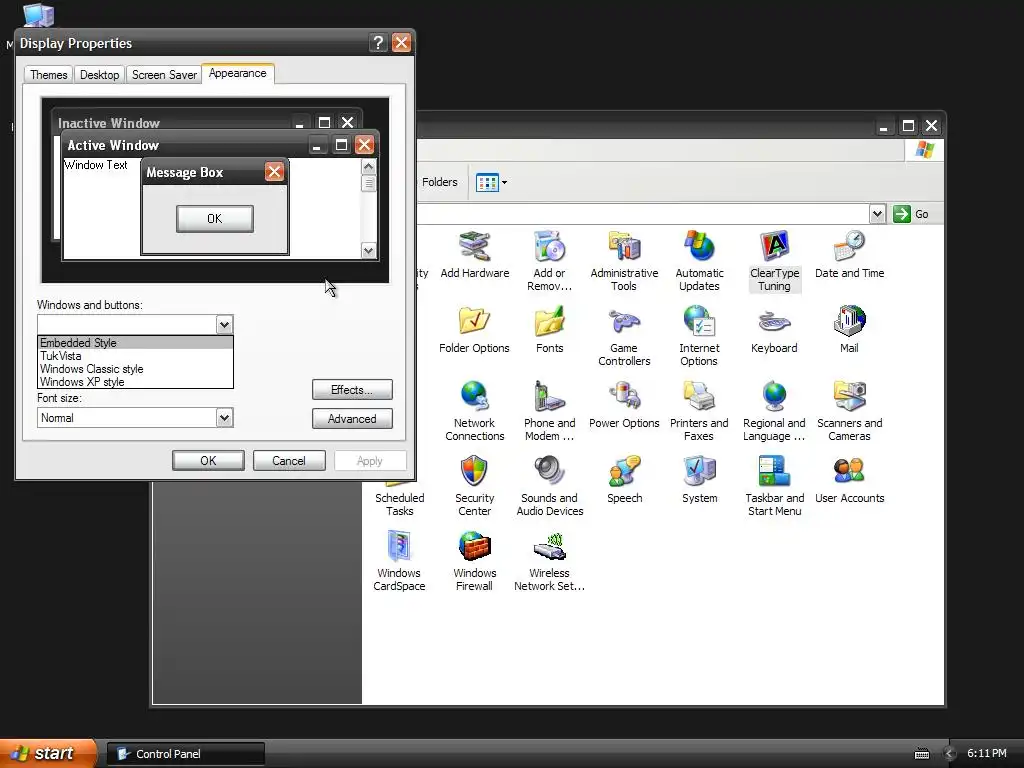Open the Keyboard icon
This screenshot has height=768, width=1024.
pyautogui.click(x=774, y=330)
